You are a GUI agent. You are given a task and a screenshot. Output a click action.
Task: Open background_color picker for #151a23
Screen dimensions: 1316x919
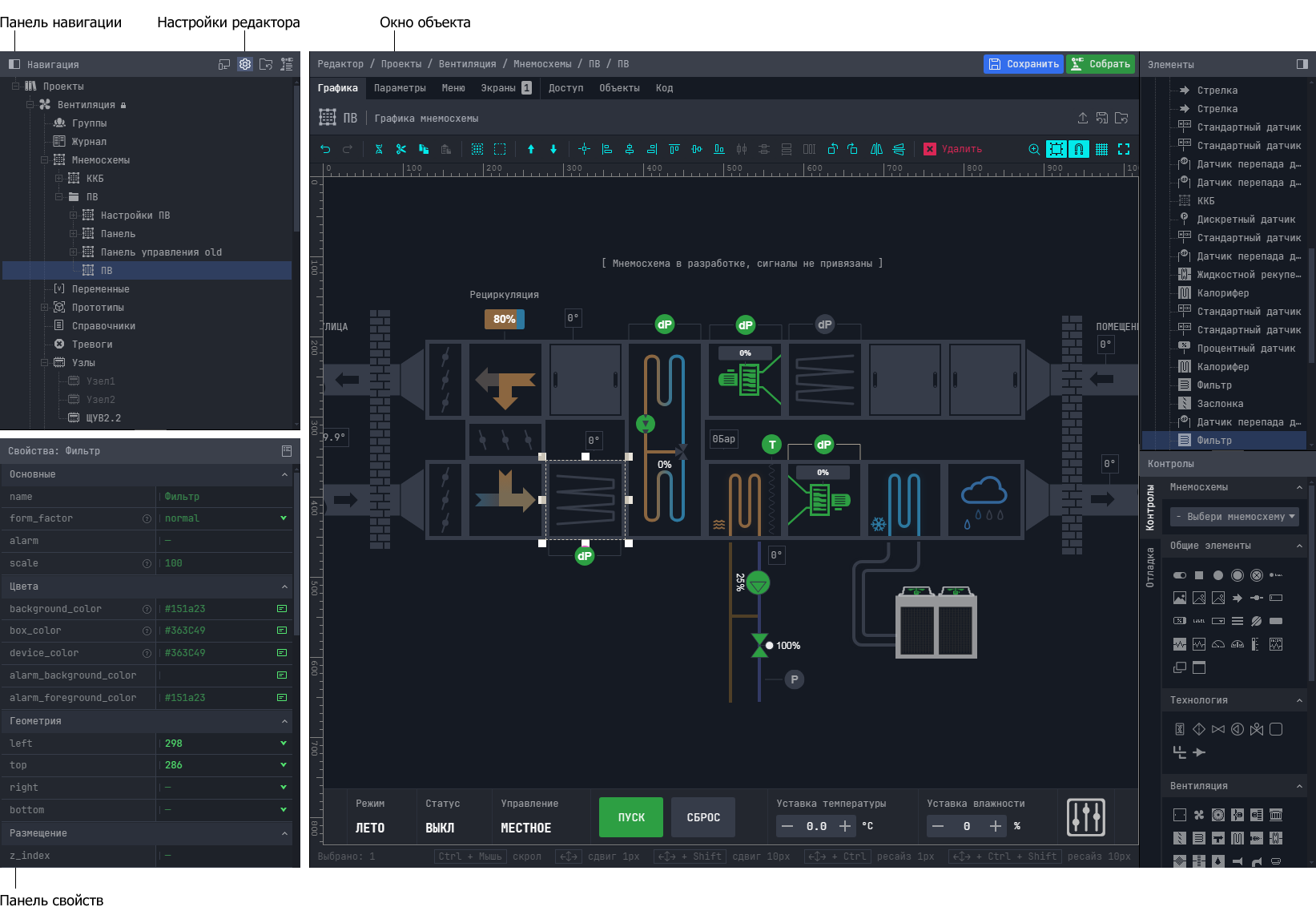tap(282, 609)
